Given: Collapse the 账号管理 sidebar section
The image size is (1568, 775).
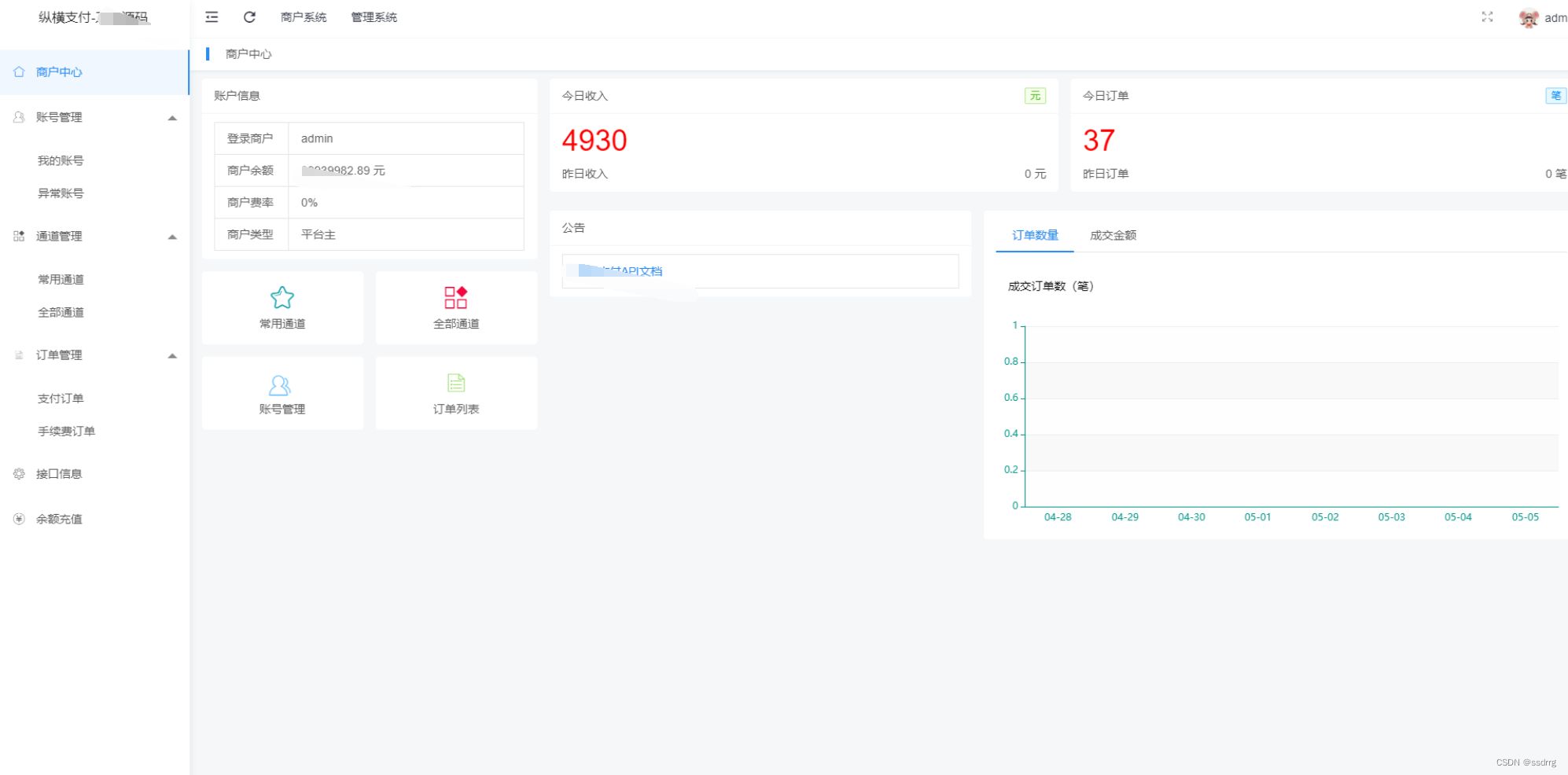Looking at the screenshot, I should [172, 118].
